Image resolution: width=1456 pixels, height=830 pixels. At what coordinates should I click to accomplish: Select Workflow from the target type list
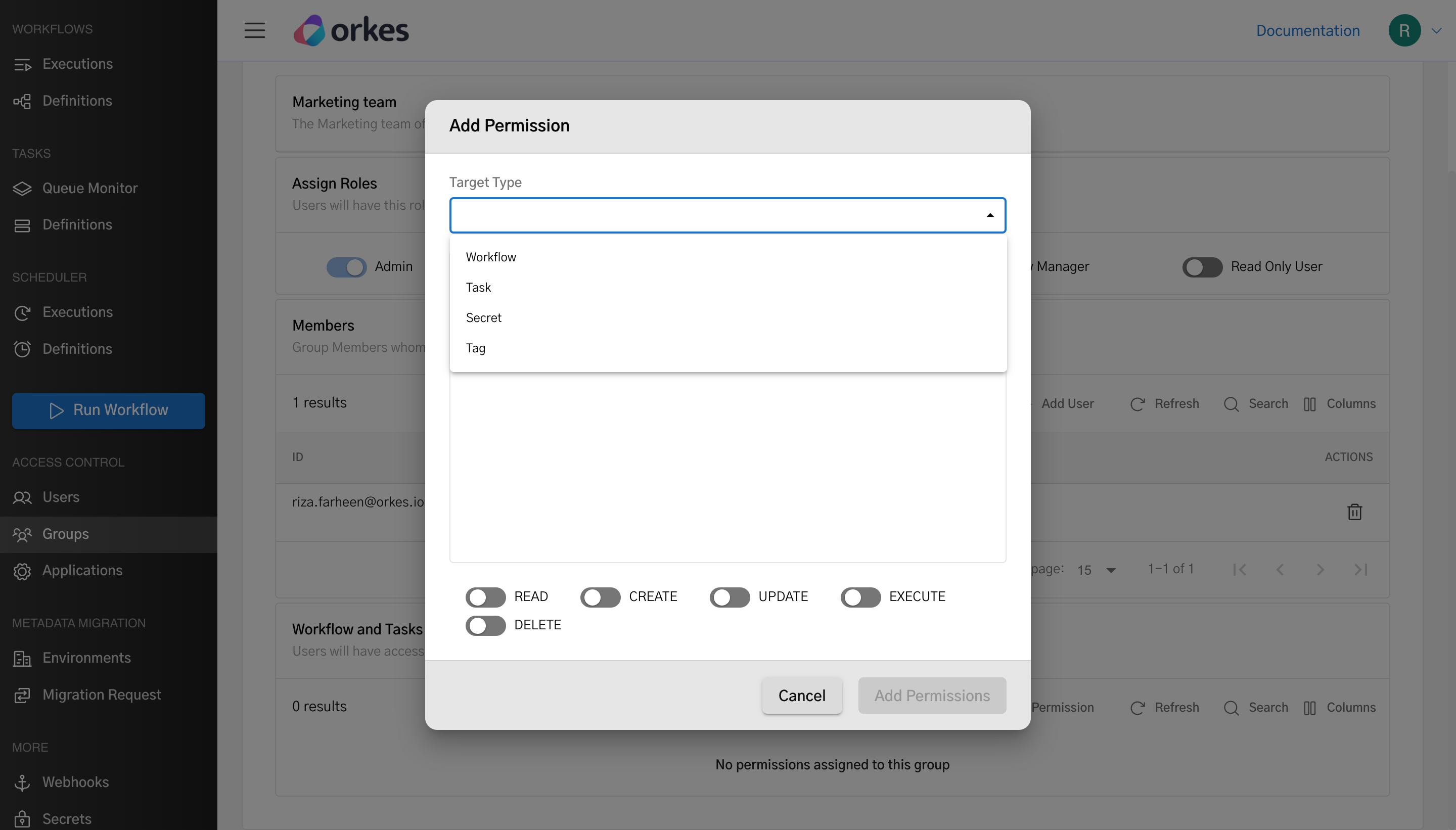[490, 256]
